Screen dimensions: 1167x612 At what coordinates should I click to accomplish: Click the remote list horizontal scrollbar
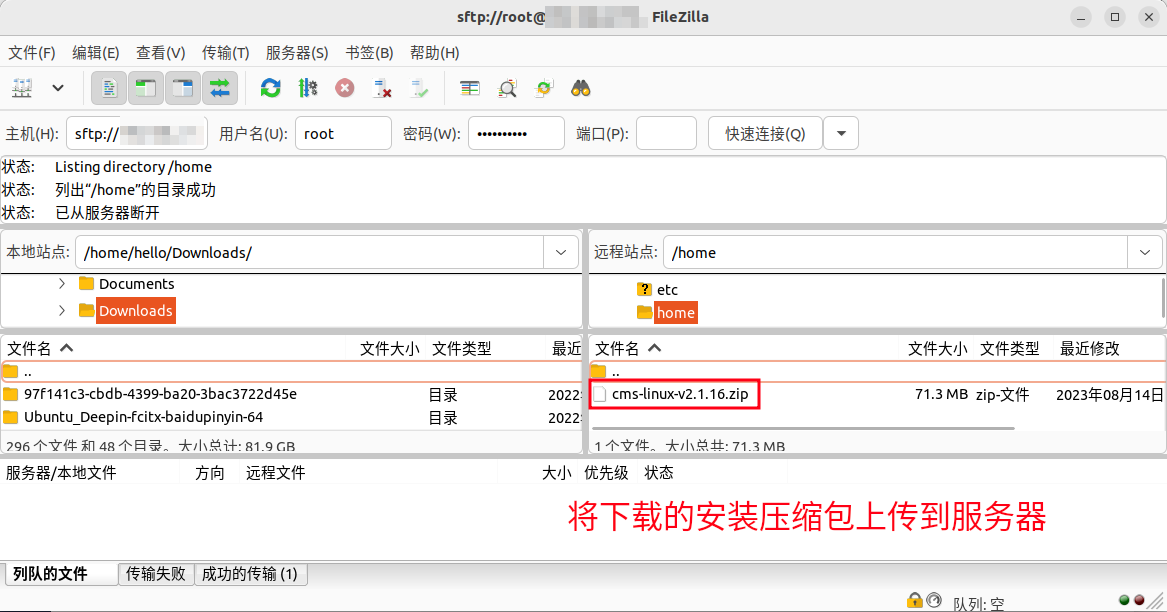[804, 428]
